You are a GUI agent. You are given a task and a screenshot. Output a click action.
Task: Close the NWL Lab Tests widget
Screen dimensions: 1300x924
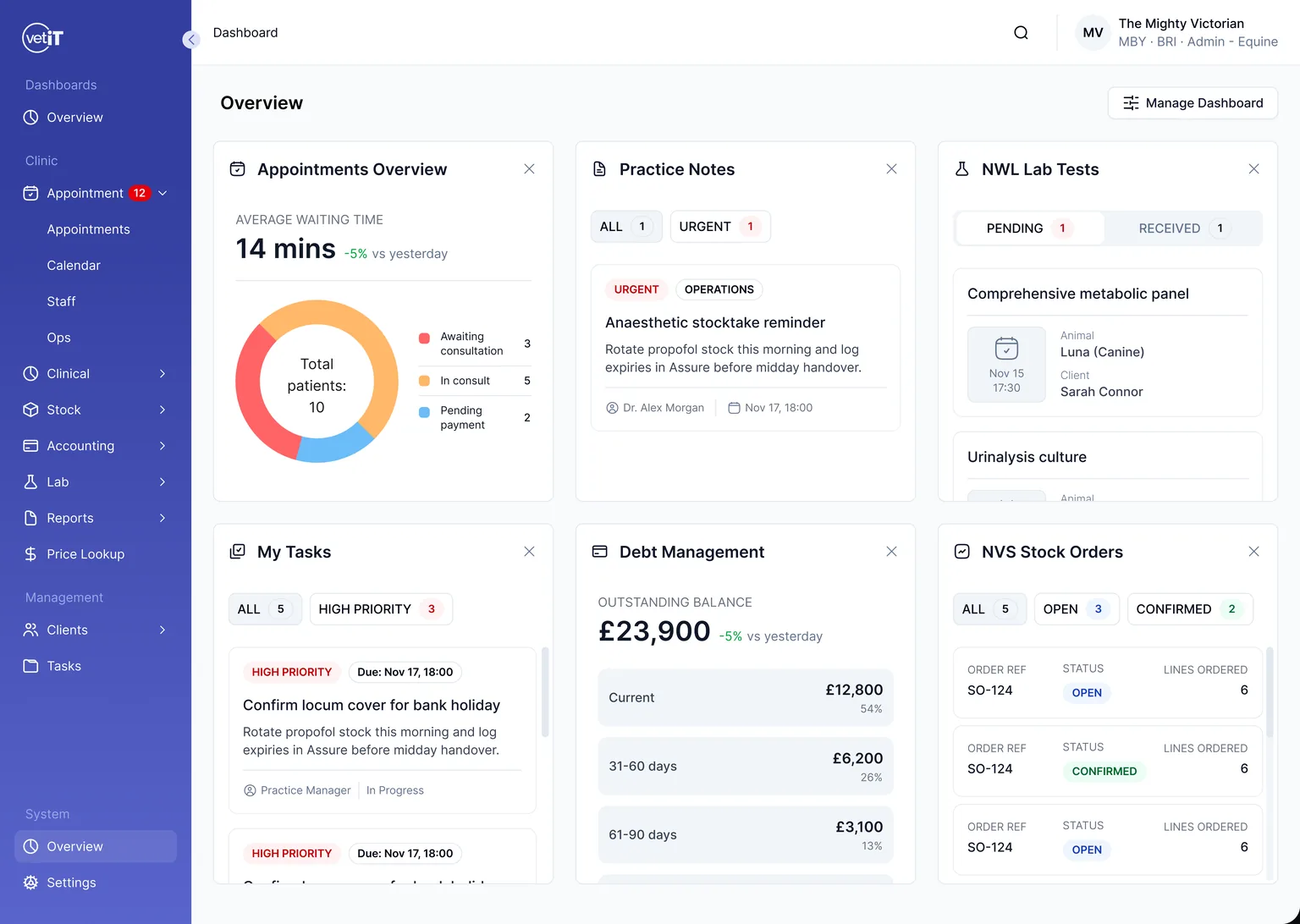pos(1253,169)
